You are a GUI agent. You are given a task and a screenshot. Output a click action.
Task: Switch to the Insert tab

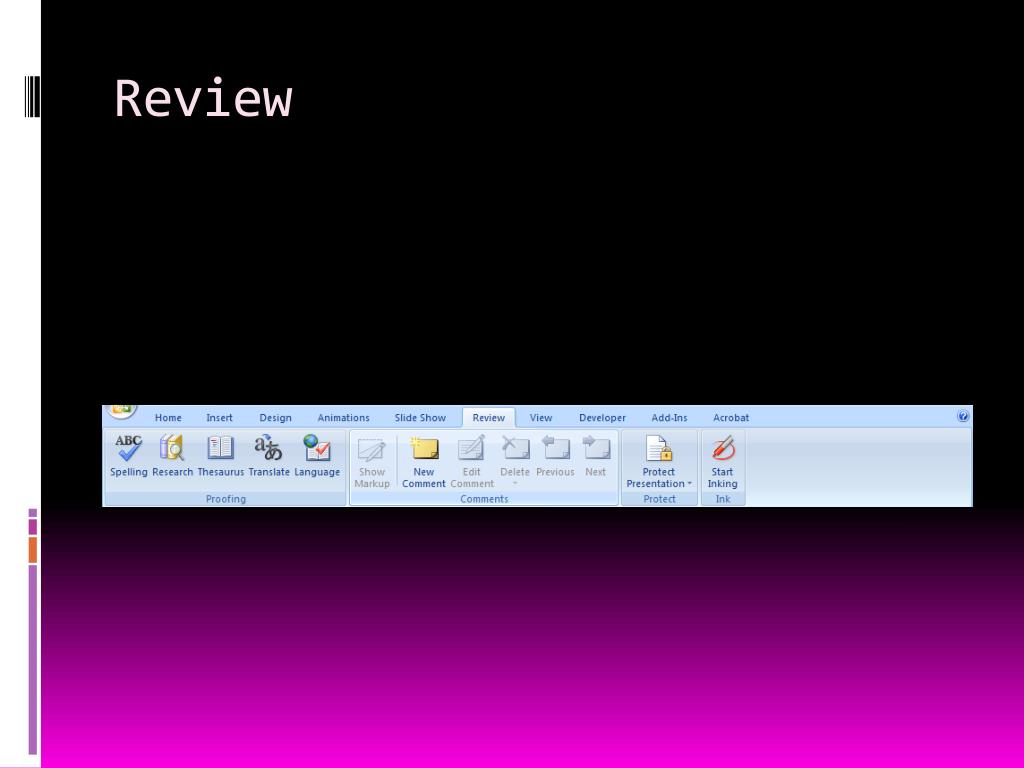pos(219,418)
